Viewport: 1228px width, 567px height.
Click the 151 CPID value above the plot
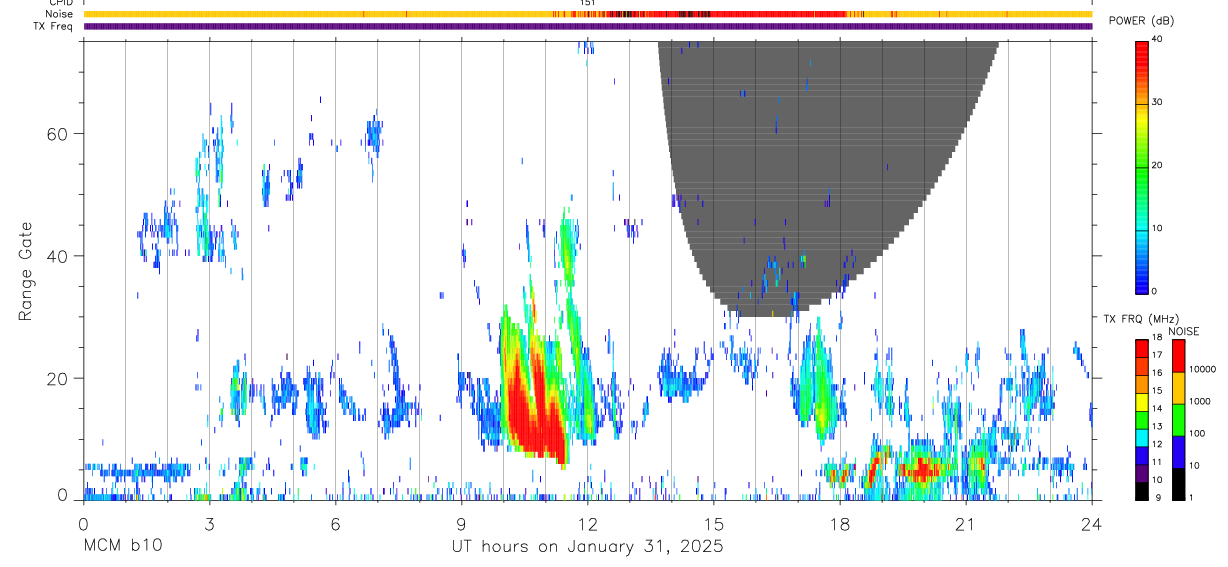588,3
